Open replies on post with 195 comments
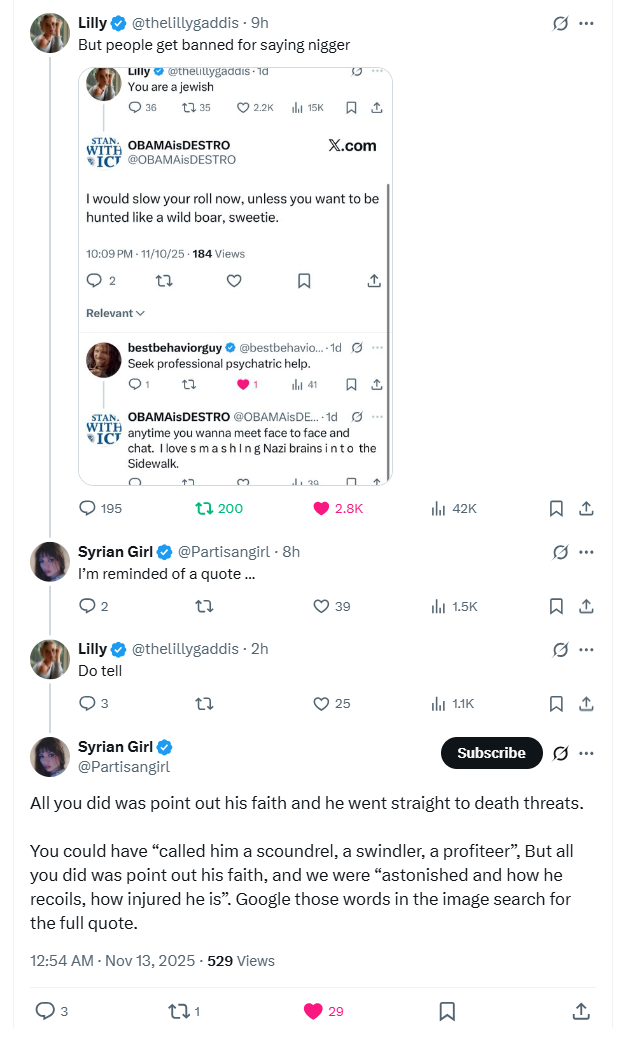The width and height of the screenshot is (630, 1058). 89,508
